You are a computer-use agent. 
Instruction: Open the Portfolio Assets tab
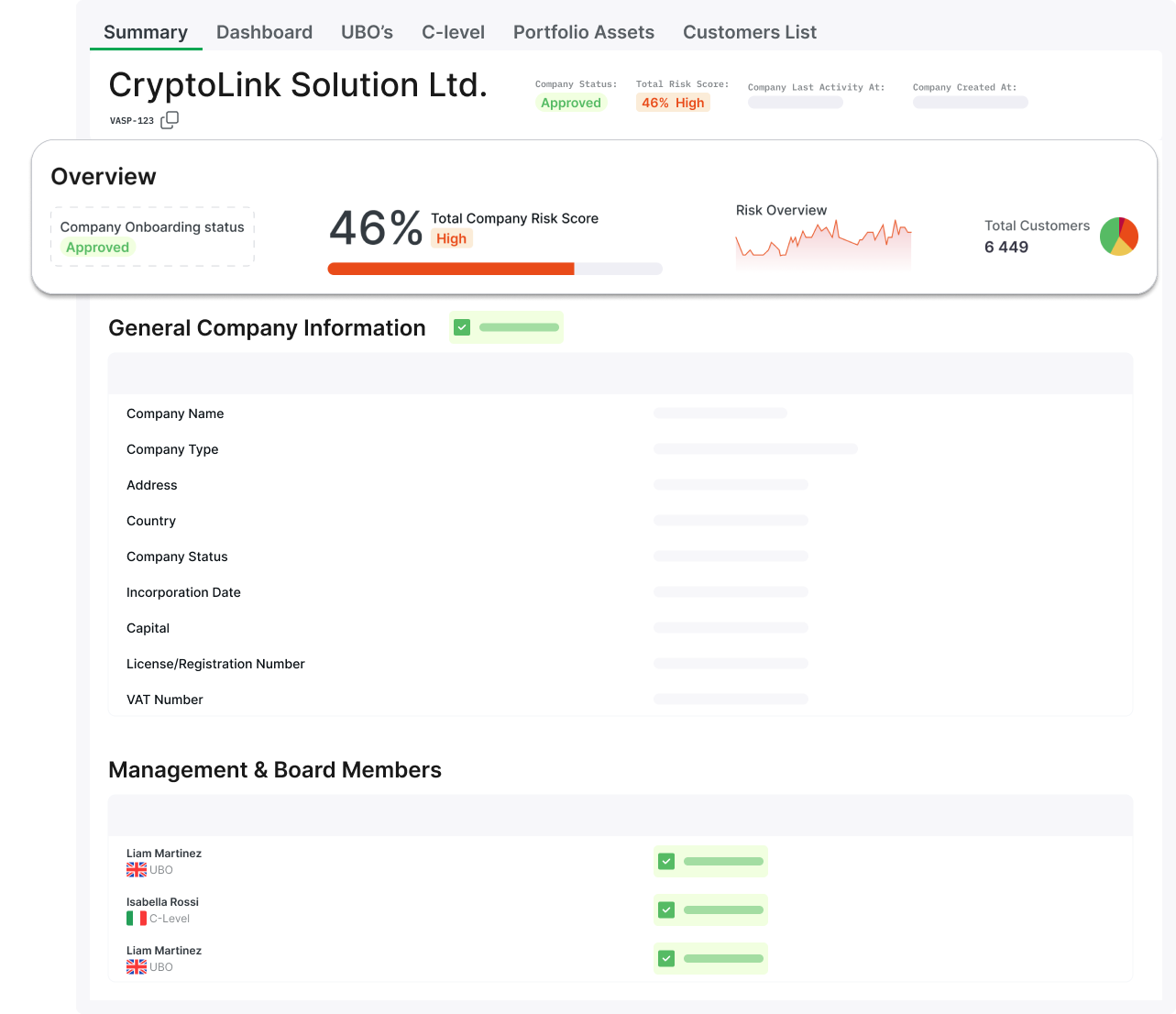[583, 32]
